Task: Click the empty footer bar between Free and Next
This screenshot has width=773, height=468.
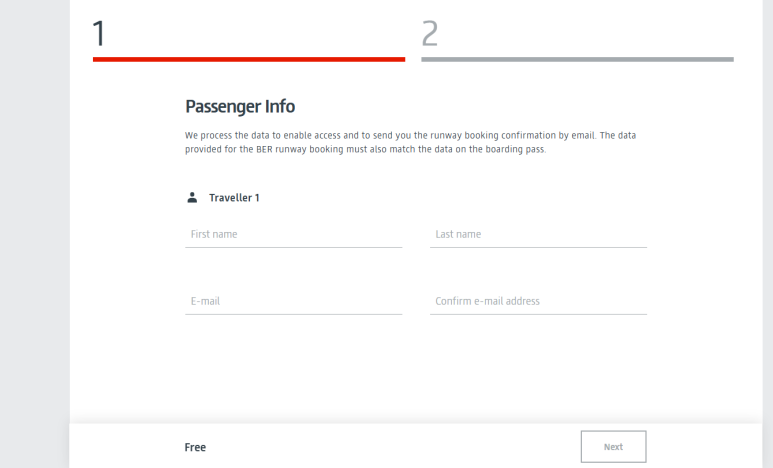Action: (x=393, y=447)
